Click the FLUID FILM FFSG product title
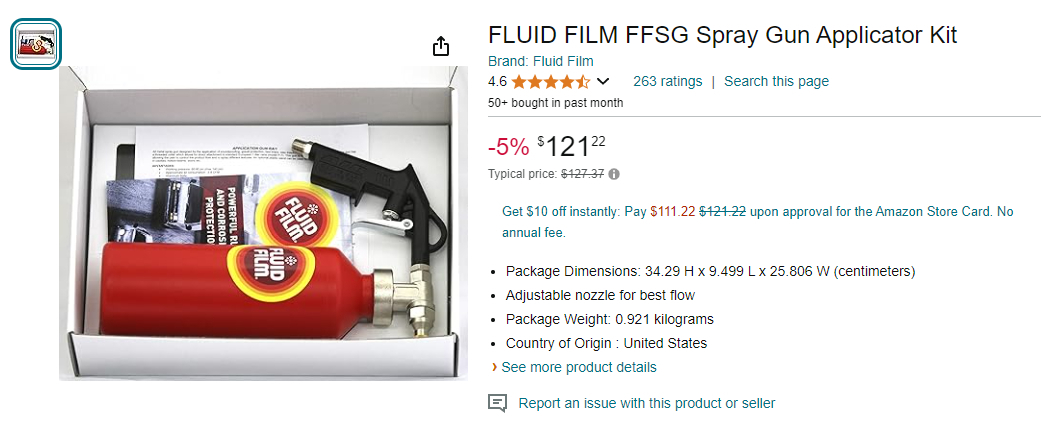 pos(722,35)
